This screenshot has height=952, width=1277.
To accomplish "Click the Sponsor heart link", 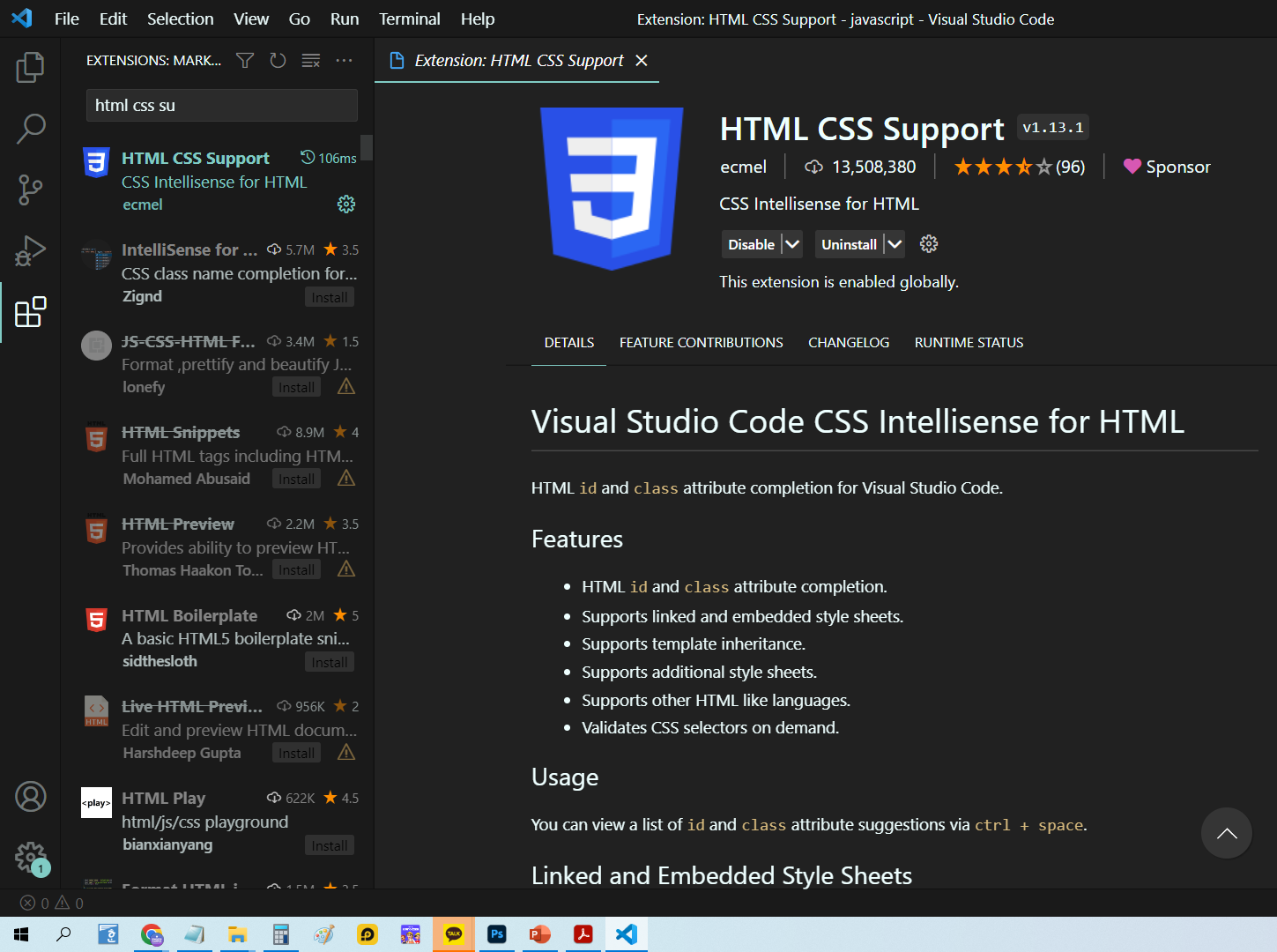I will pos(1167,167).
